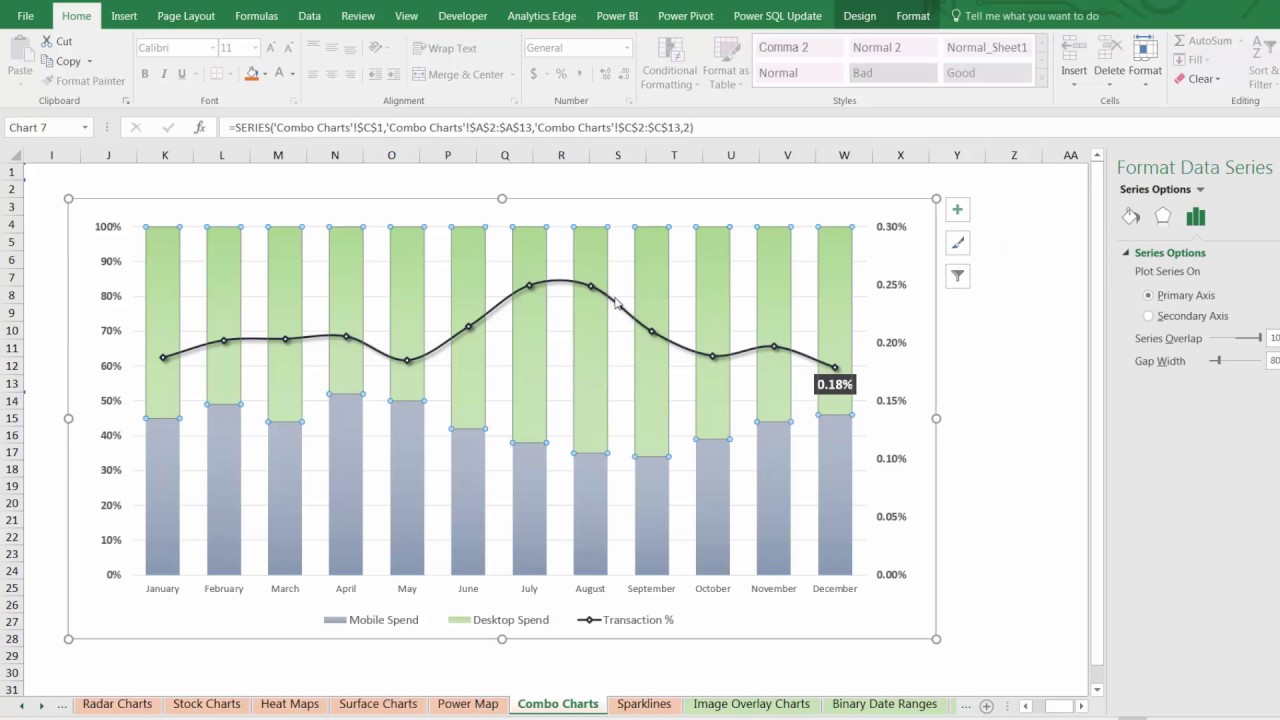The height and width of the screenshot is (720, 1280).
Task: Open the Font name Calibri dropdown
Action: click(213, 48)
